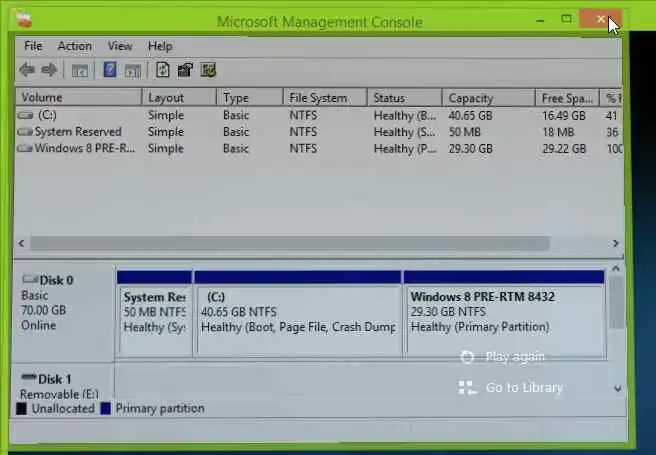The height and width of the screenshot is (455, 656).
Task: Click the 70.00 GB disk size text
Action: point(44,310)
